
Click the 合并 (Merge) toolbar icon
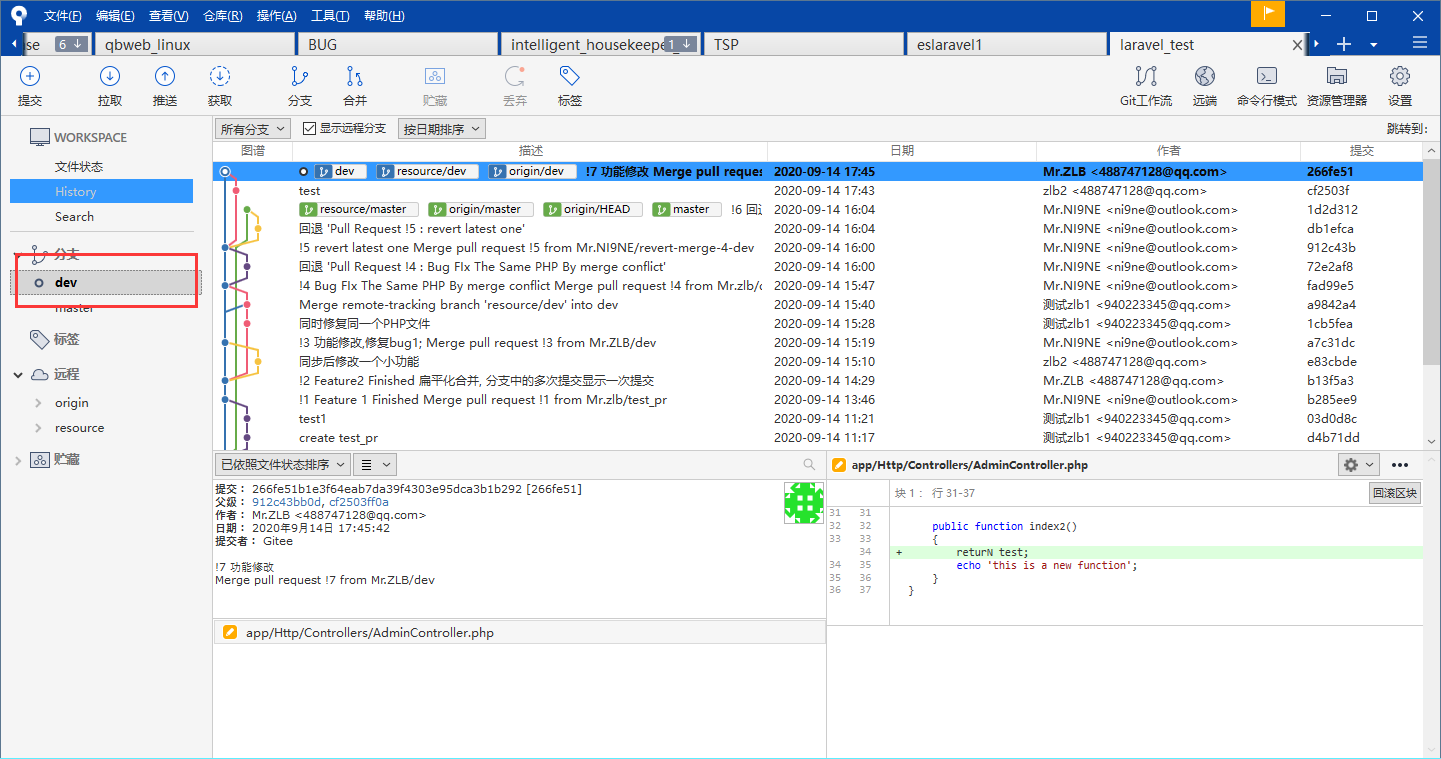click(x=354, y=77)
